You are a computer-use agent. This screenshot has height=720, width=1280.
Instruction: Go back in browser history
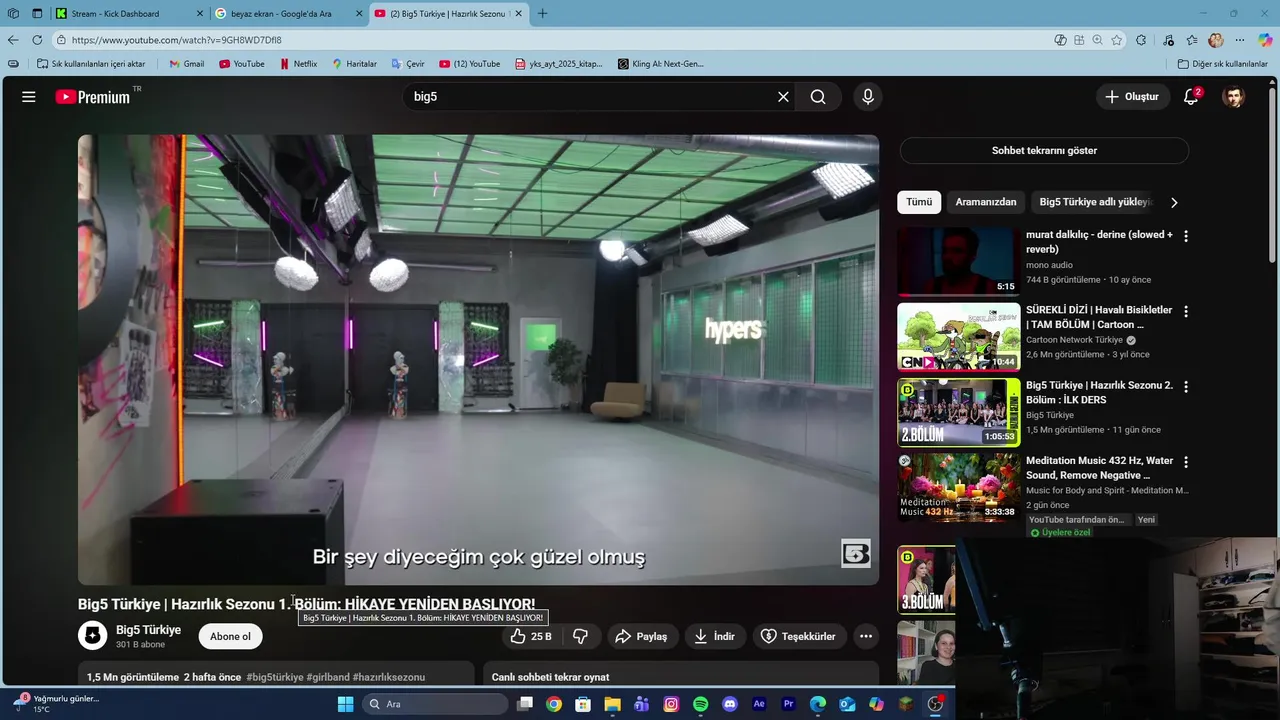point(13,40)
